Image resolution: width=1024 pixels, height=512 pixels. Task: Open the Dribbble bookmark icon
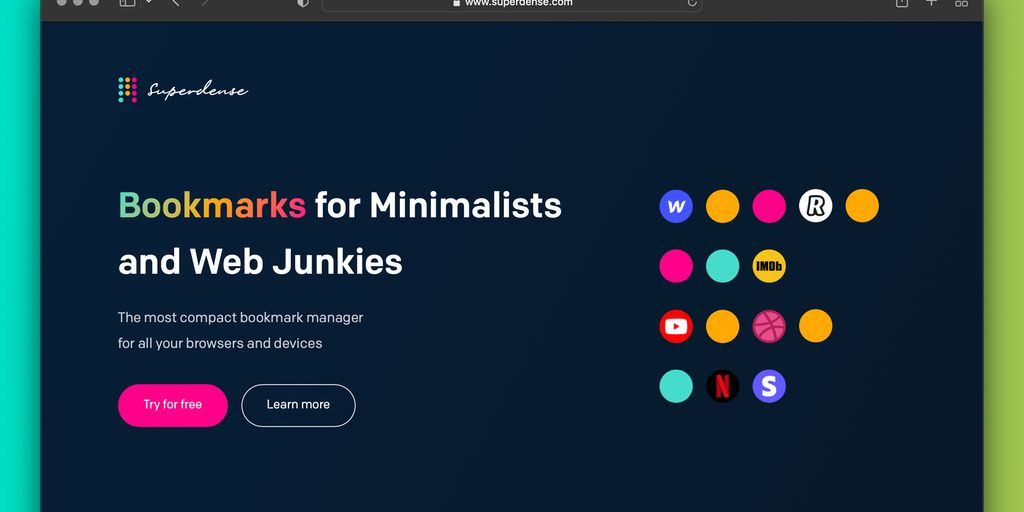[x=769, y=326]
